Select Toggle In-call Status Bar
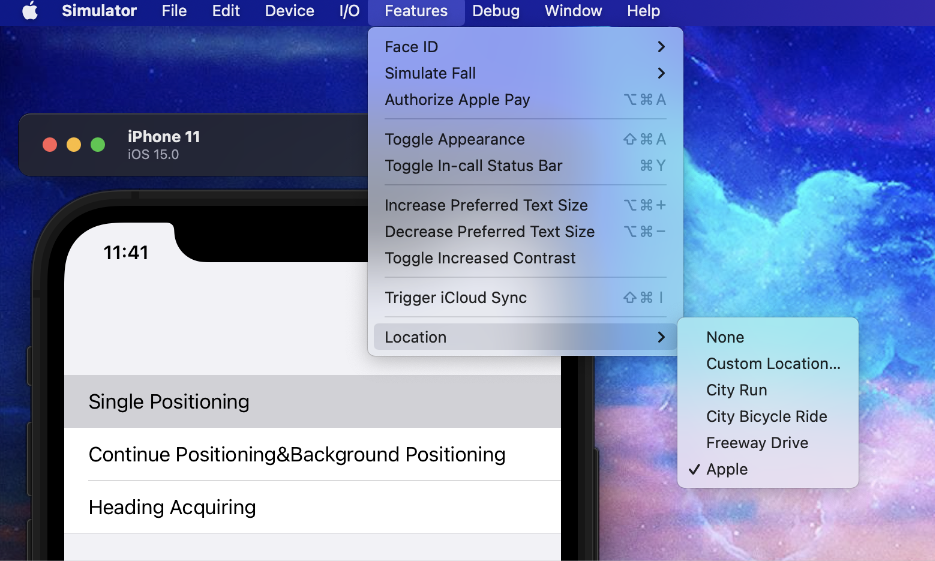Screen dimensions: 935x561 pos(525,166)
